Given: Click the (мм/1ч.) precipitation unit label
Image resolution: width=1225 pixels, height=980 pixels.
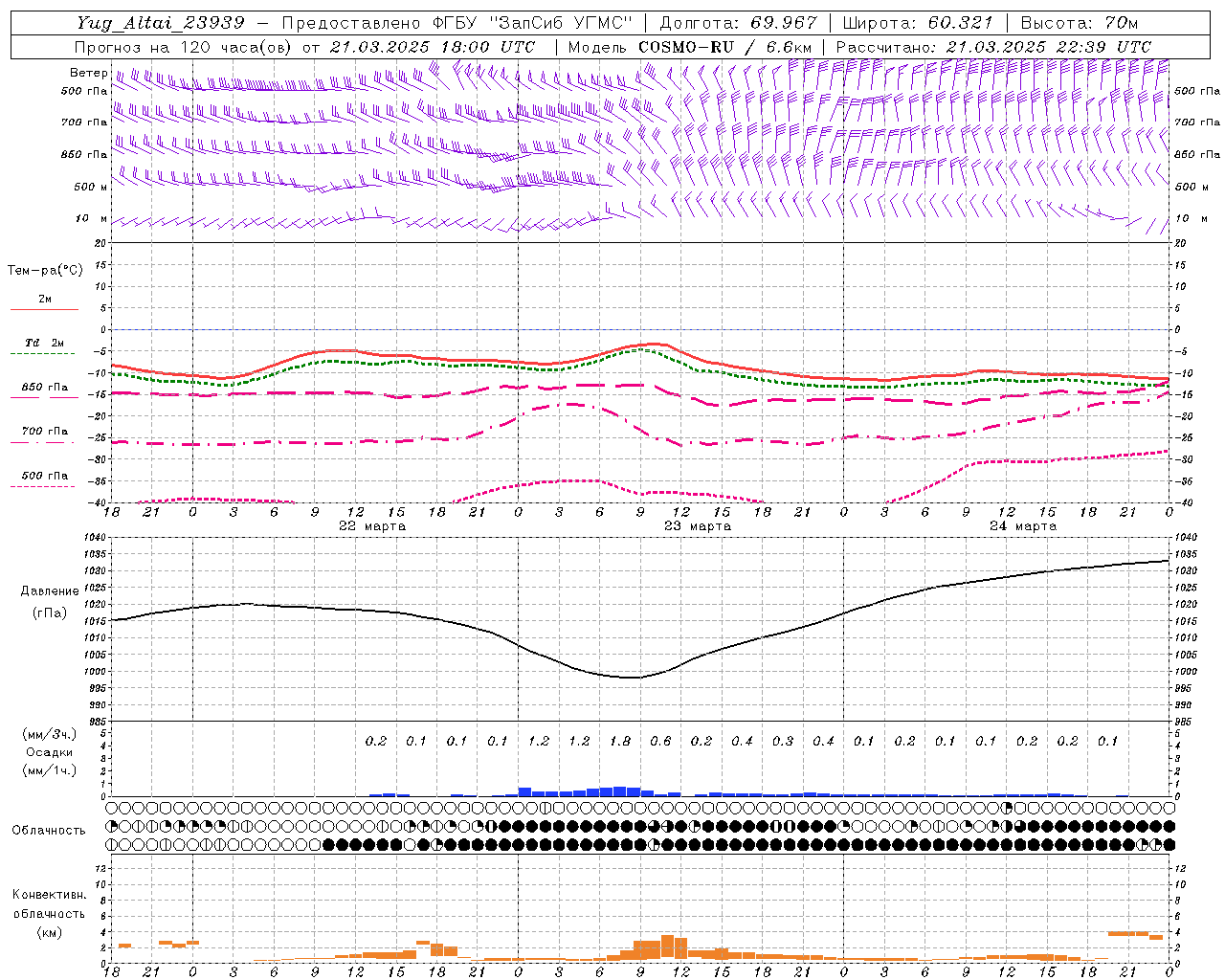Looking at the screenshot, I should click(50, 770).
